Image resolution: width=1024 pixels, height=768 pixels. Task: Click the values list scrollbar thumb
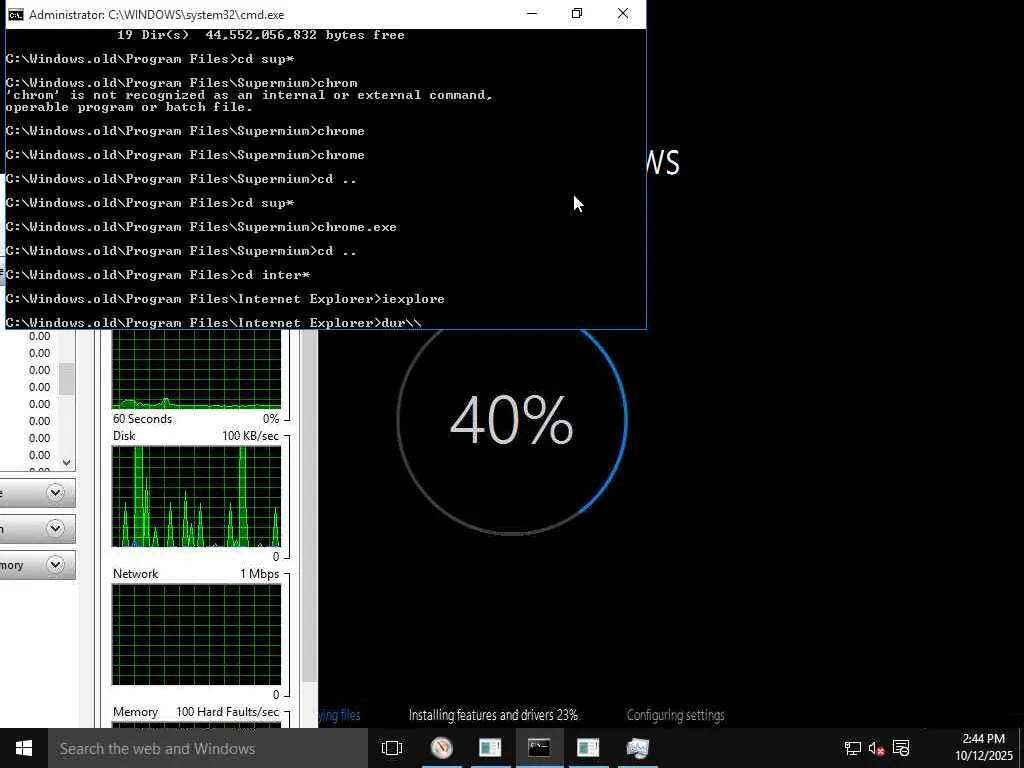tap(67, 379)
